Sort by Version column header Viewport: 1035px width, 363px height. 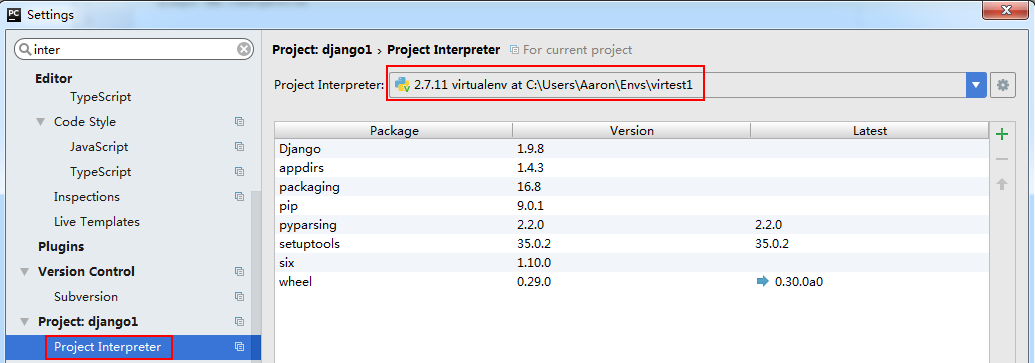(631, 131)
